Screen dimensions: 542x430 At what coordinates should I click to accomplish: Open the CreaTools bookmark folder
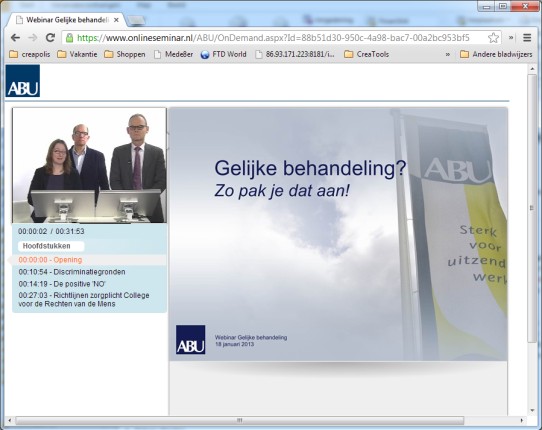367,54
